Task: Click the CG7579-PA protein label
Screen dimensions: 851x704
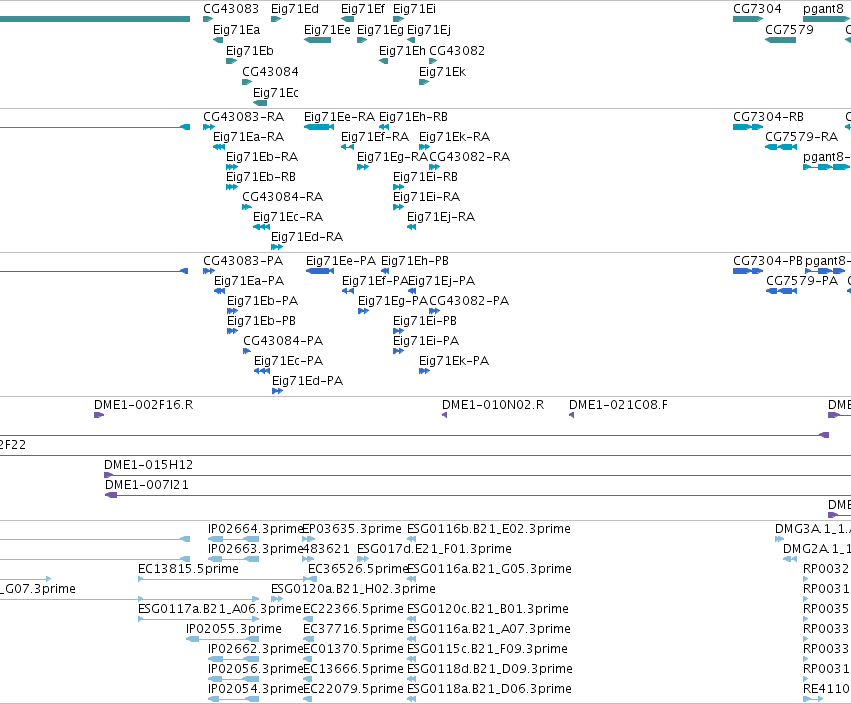Action: 802,281
